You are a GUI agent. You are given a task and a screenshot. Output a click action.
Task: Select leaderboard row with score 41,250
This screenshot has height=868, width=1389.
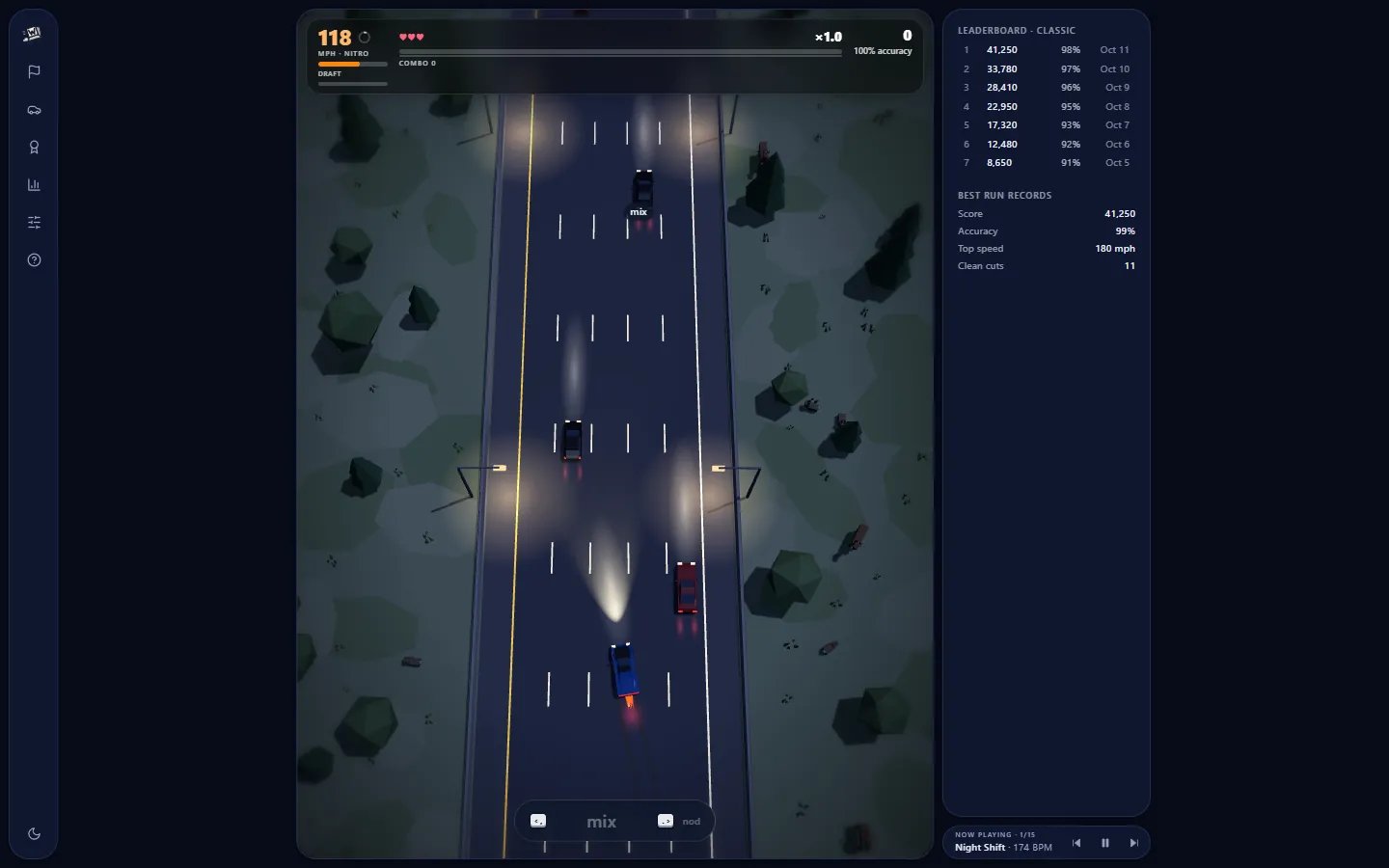(x=1047, y=50)
